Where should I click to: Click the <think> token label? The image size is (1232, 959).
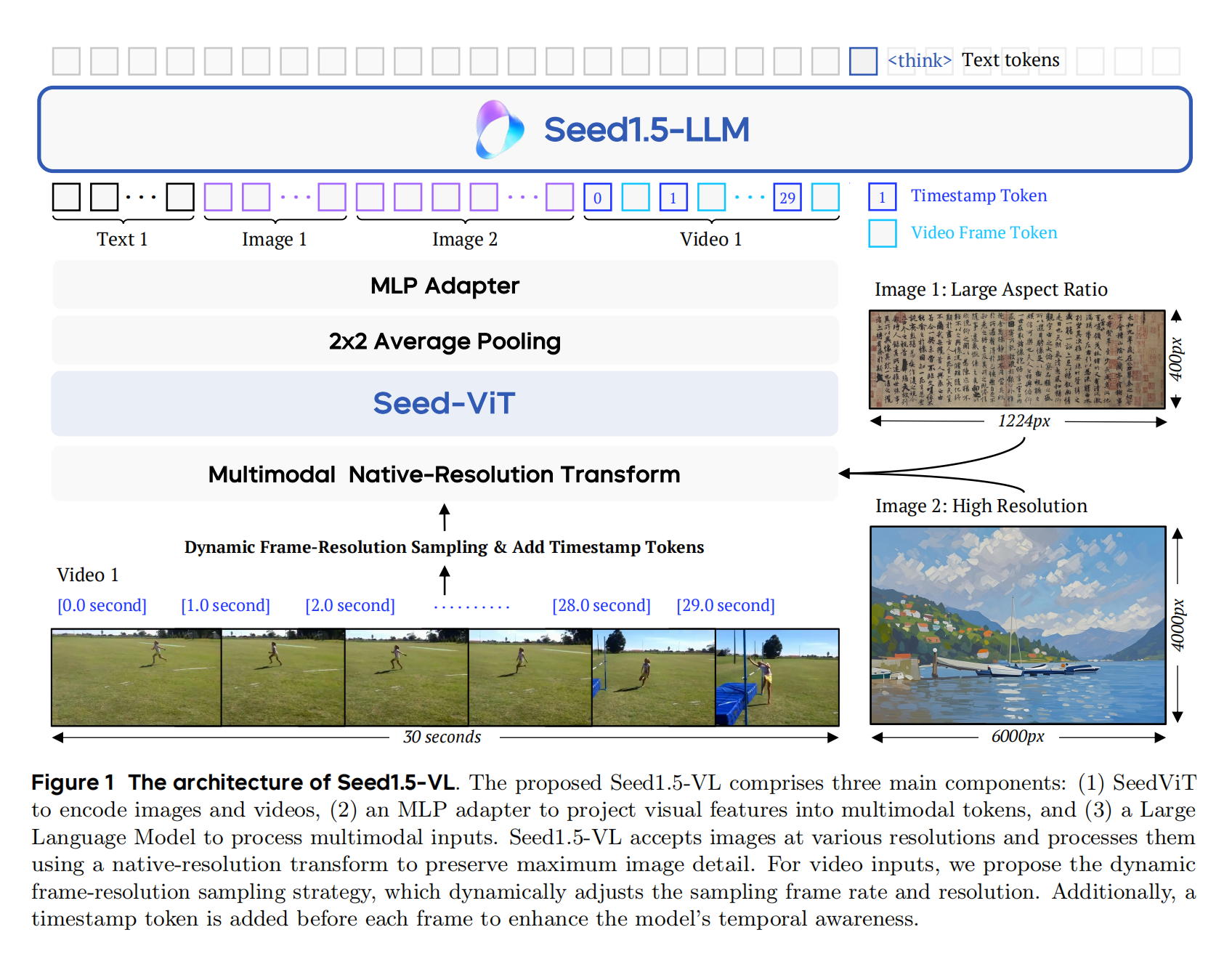(x=920, y=60)
